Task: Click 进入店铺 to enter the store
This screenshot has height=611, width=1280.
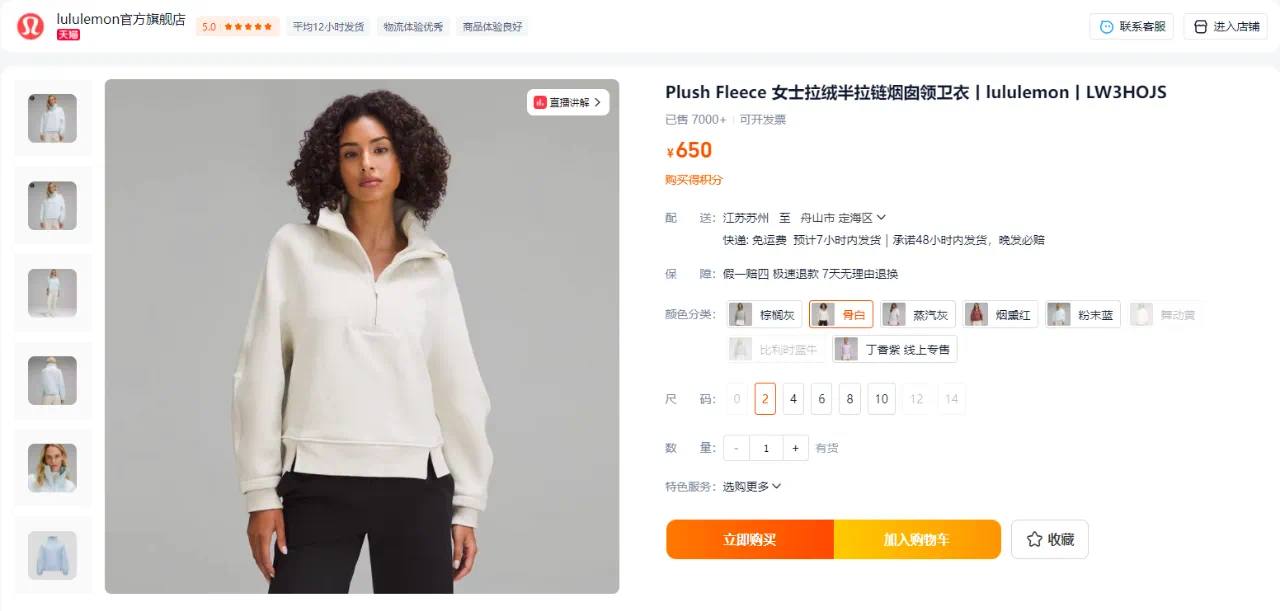Action: tap(1226, 27)
